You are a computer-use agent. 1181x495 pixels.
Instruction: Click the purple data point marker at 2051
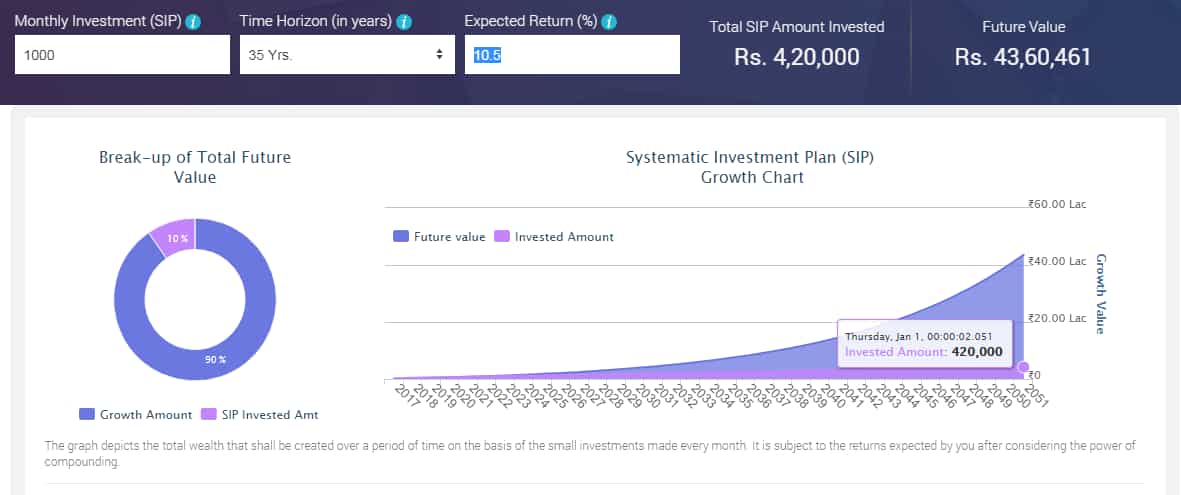[x=1024, y=368]
